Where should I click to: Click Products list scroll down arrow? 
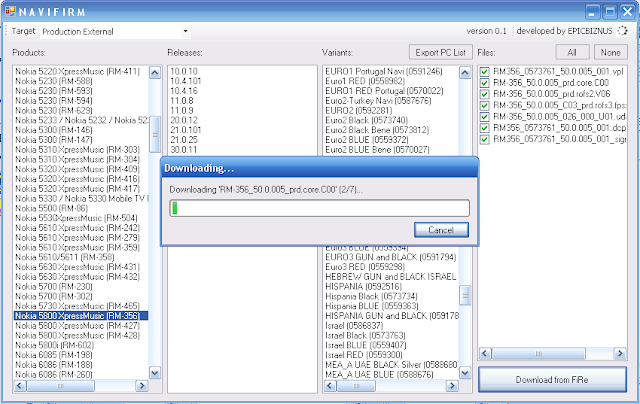(155, 372)
